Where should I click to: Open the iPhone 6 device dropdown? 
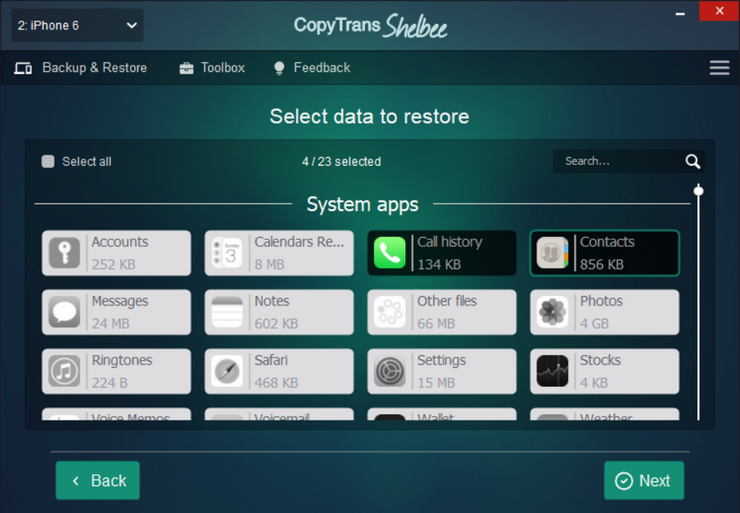pos(77,25)
